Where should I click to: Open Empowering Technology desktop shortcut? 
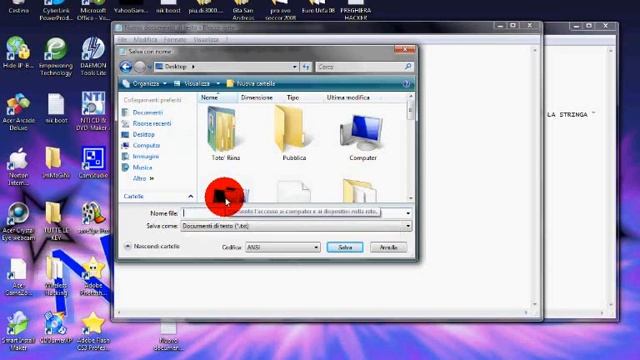[56, 56]
